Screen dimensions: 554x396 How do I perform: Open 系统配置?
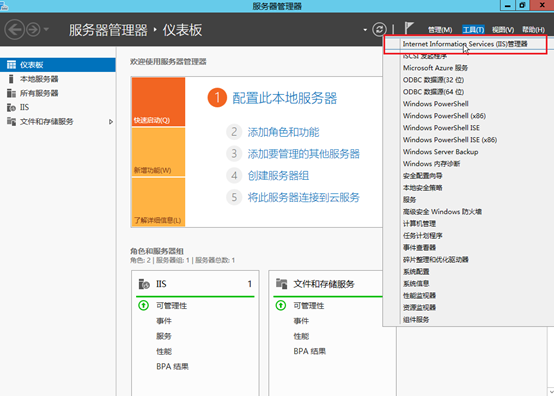(x=416, y=272)
